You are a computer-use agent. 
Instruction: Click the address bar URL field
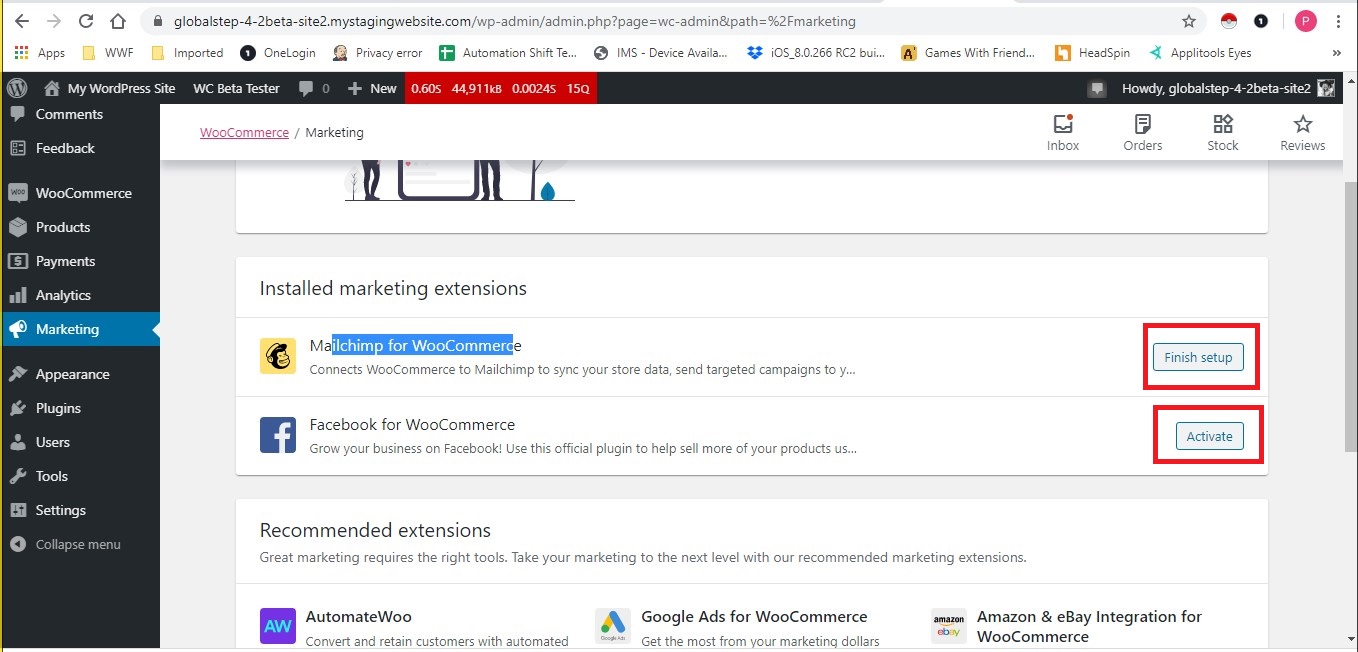pos(500,20)
